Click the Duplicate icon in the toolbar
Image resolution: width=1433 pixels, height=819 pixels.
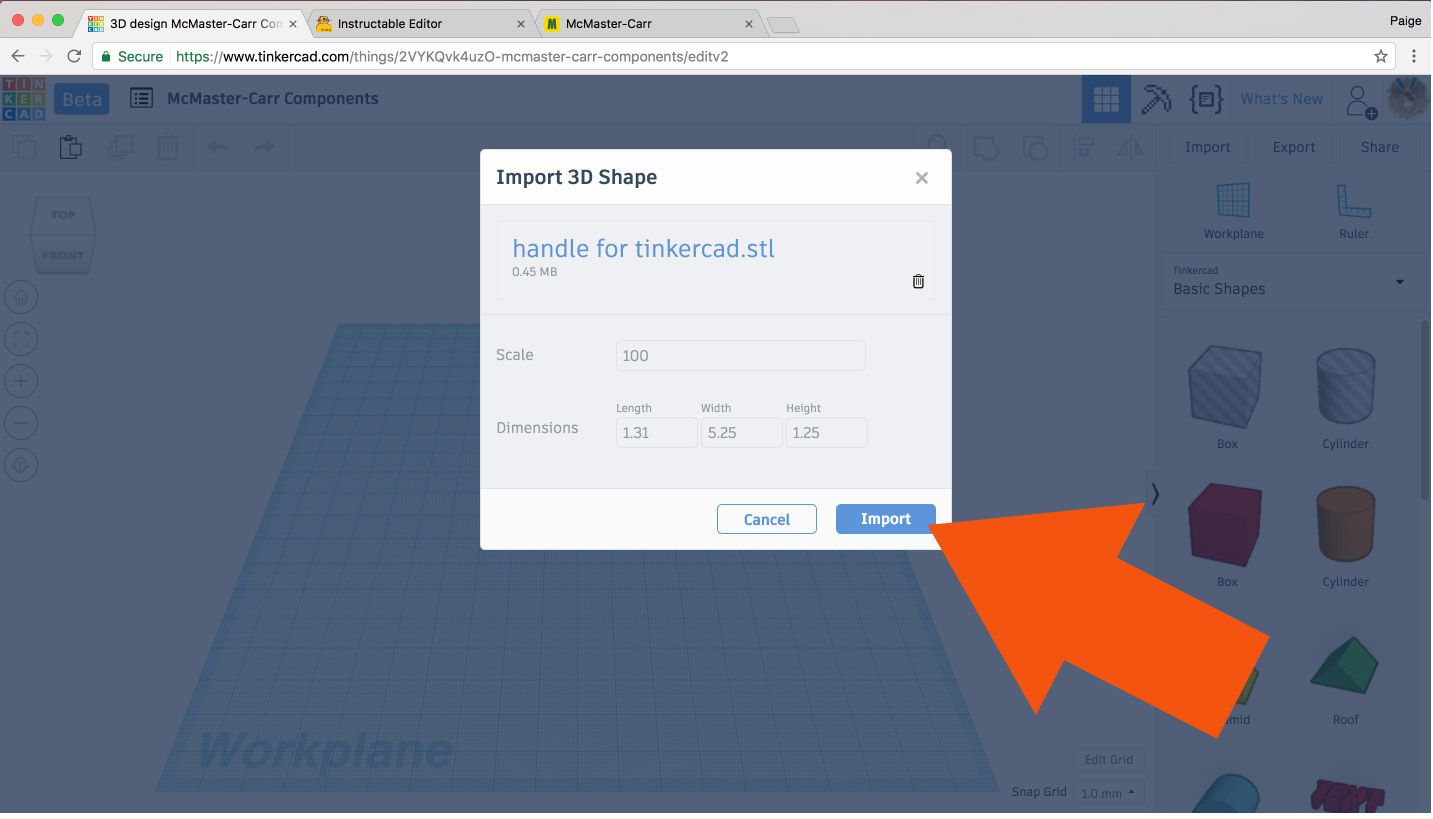tap(120, 147)
